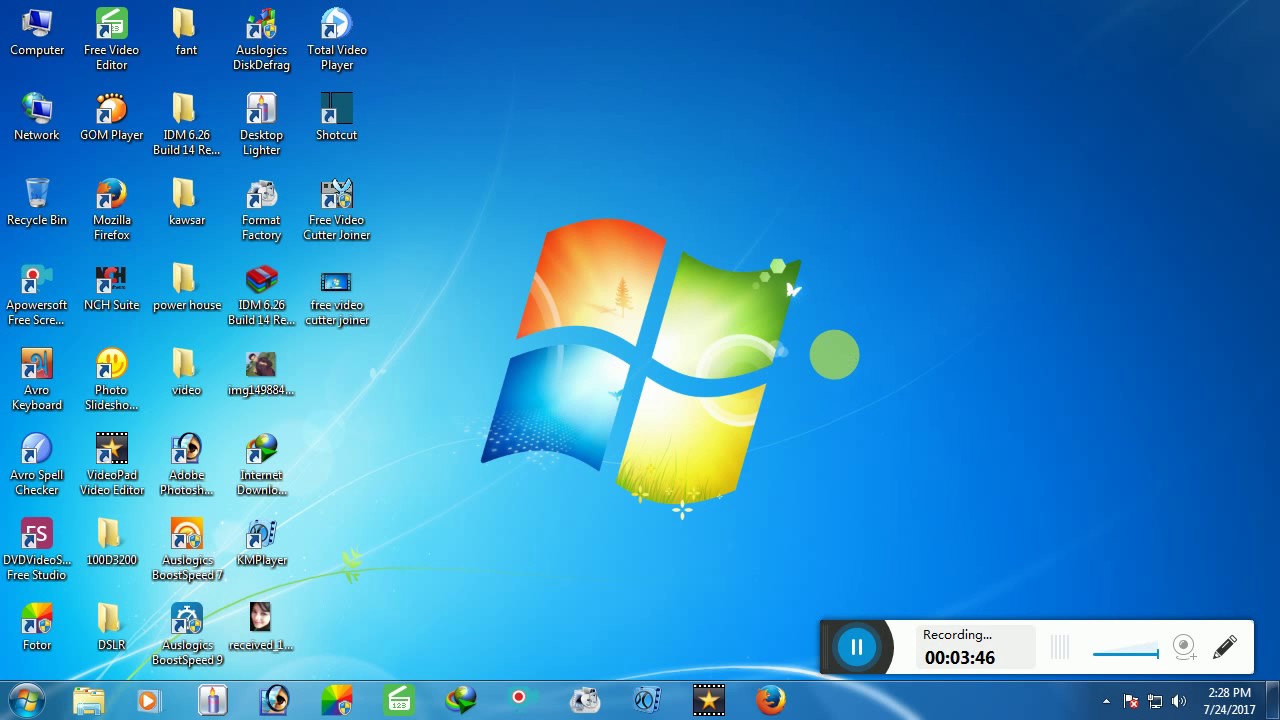1280x720 pixels.
Task: Select the Shotcut desktop shortcut
Action: (x=336, y=118)
